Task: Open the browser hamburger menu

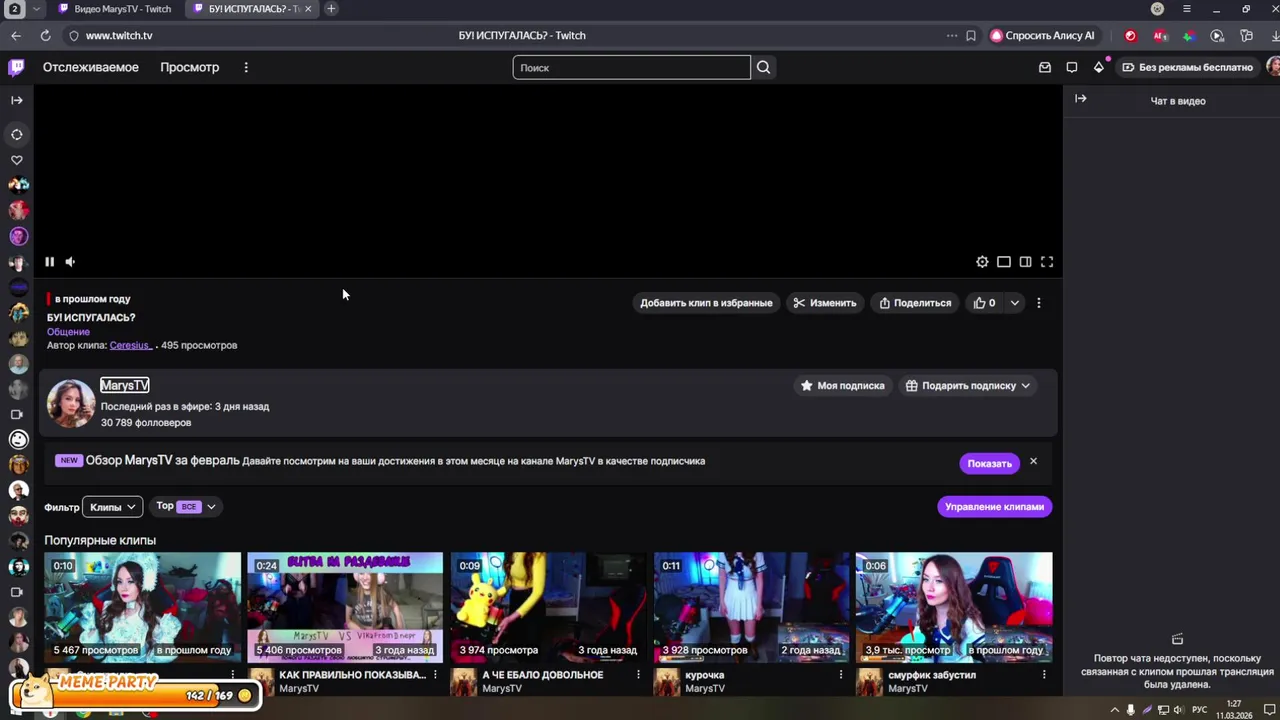Action: 1187,9
